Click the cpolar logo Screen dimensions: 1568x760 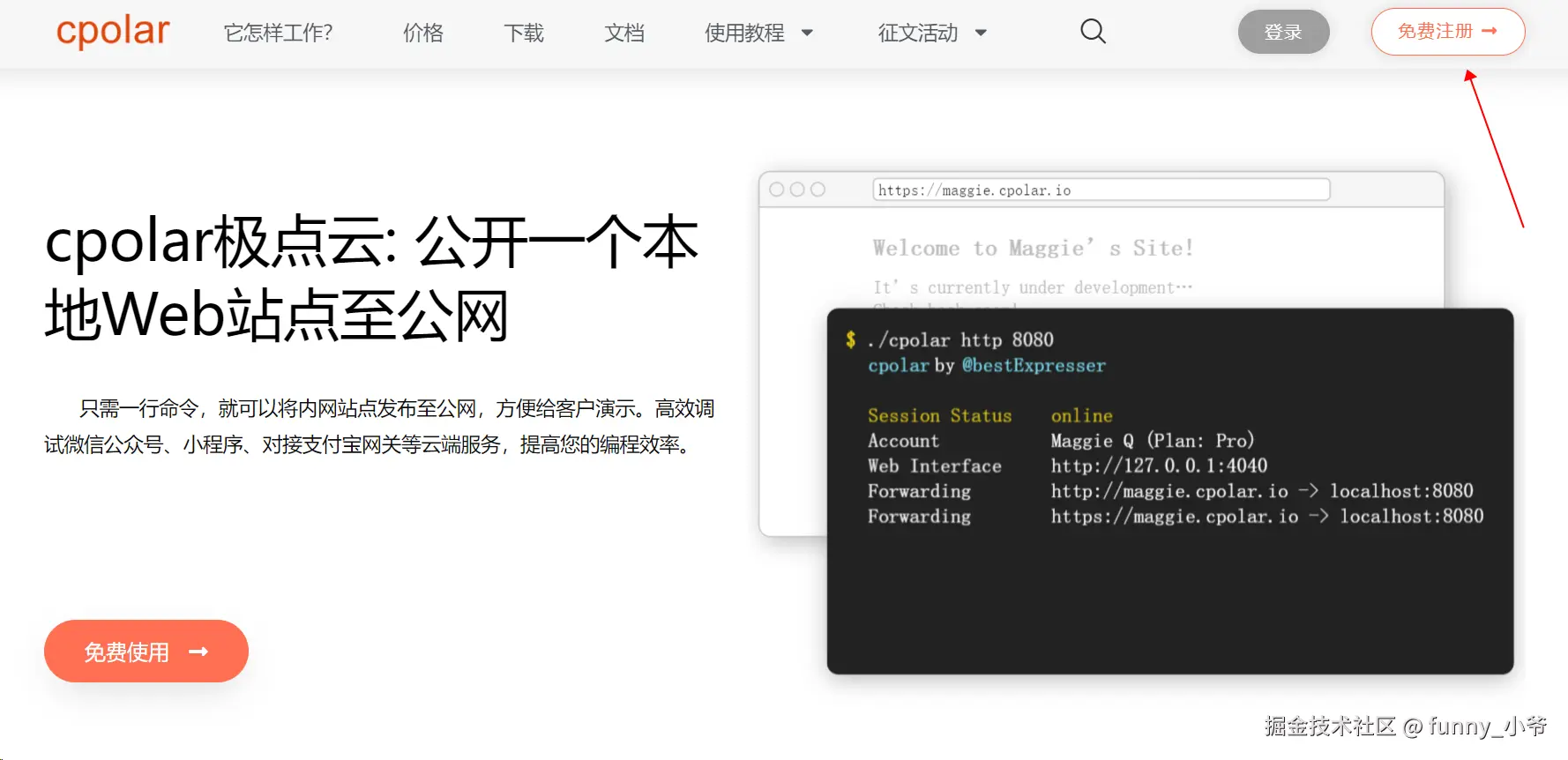[x=113, y=32]
